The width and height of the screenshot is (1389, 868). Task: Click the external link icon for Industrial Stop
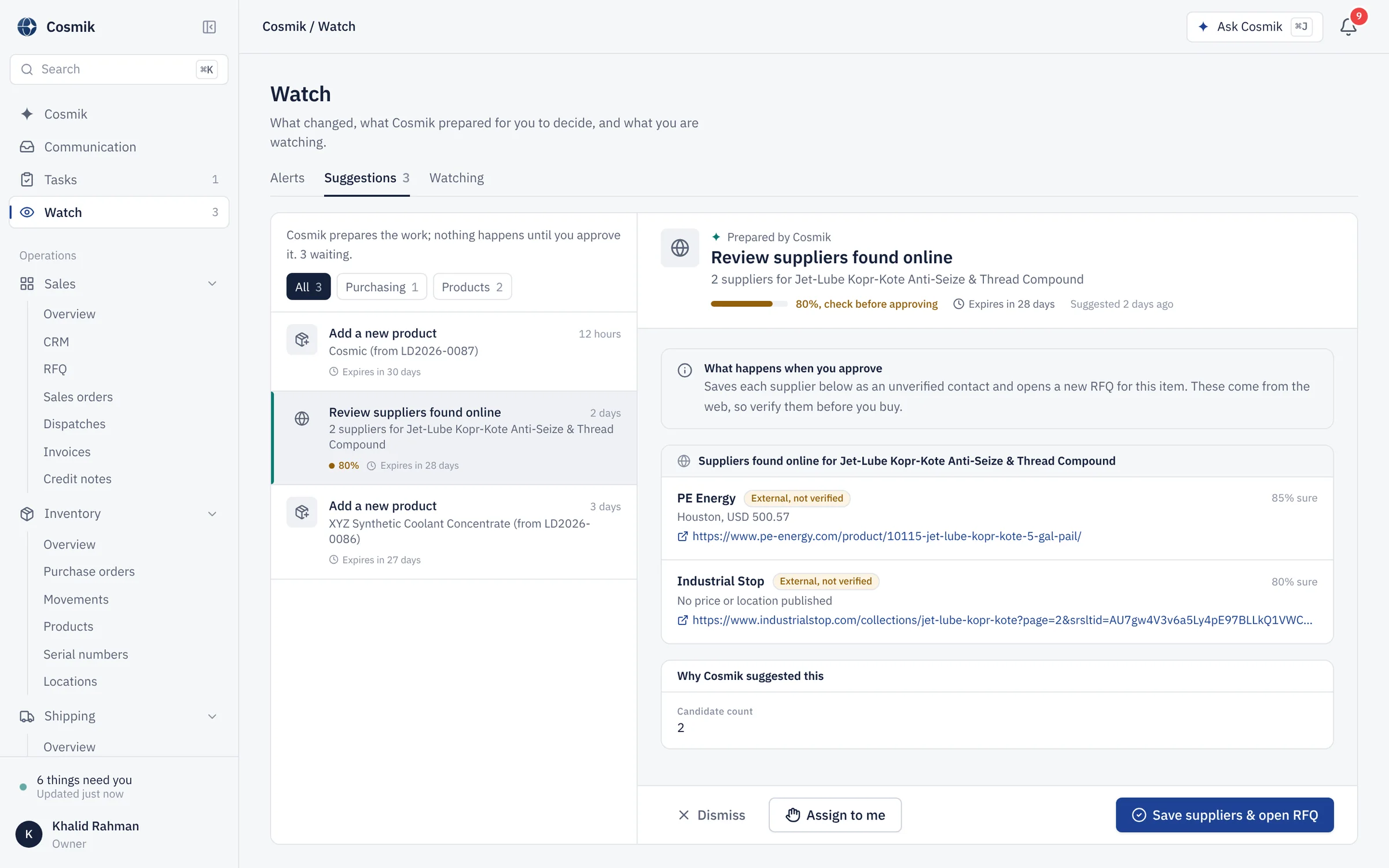683,620
